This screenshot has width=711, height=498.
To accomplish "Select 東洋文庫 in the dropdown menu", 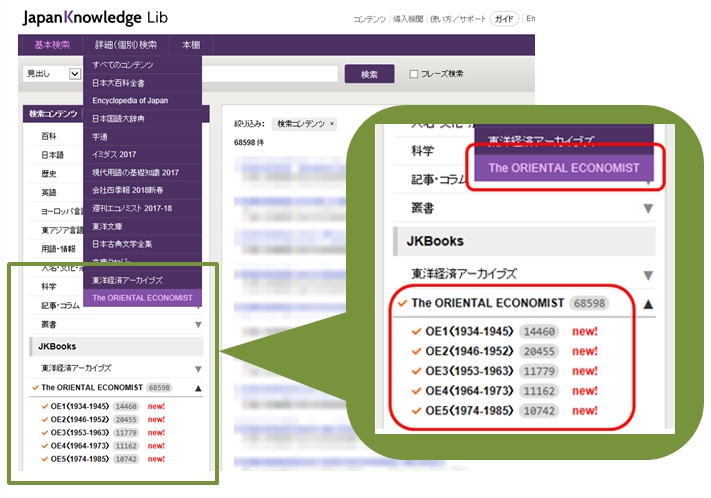I will [142, 226].
